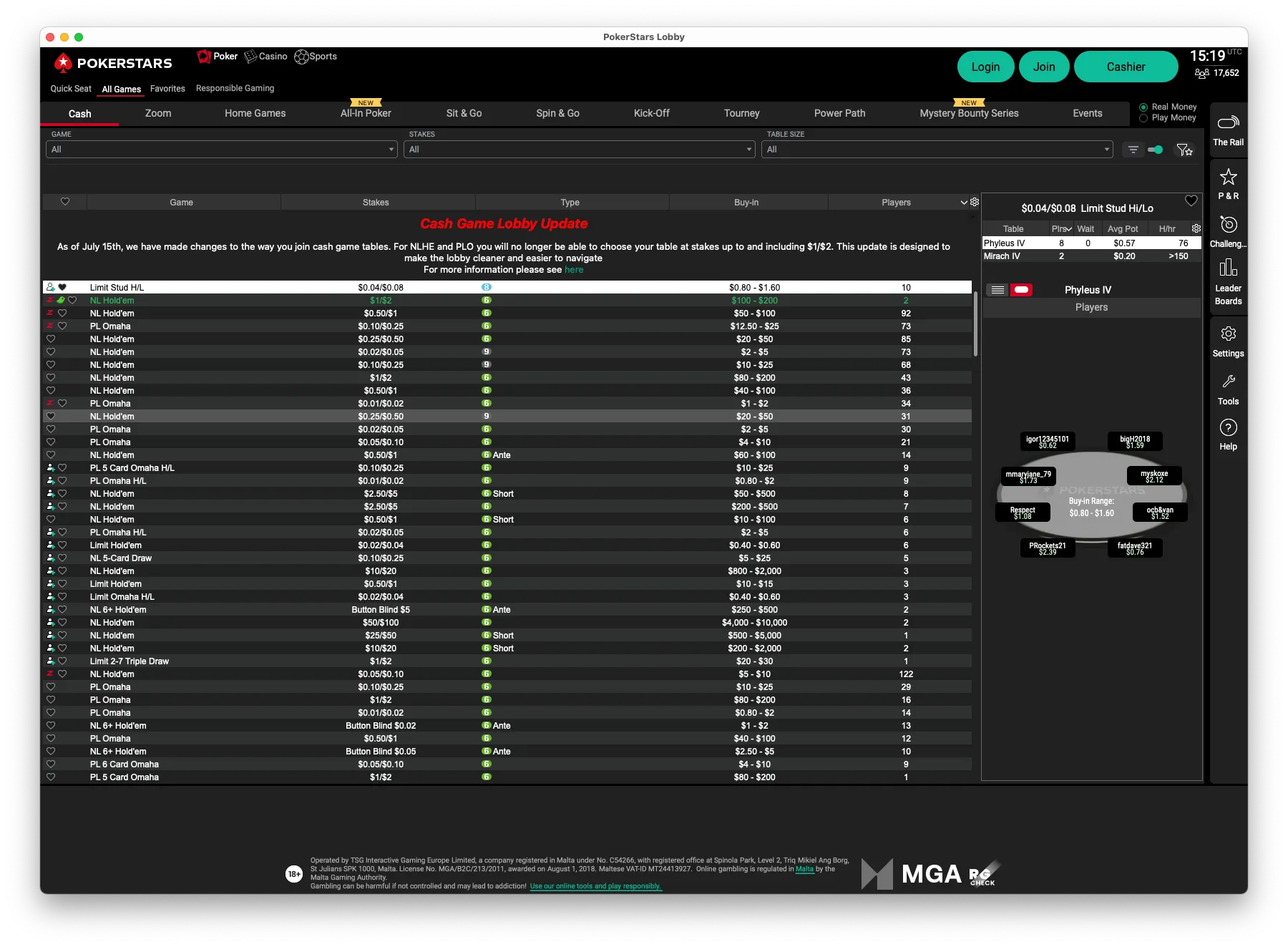Click seat-me icon on Limit Stud H/L row
This screenshot has height=947, width=1288.
coord(50,287)
